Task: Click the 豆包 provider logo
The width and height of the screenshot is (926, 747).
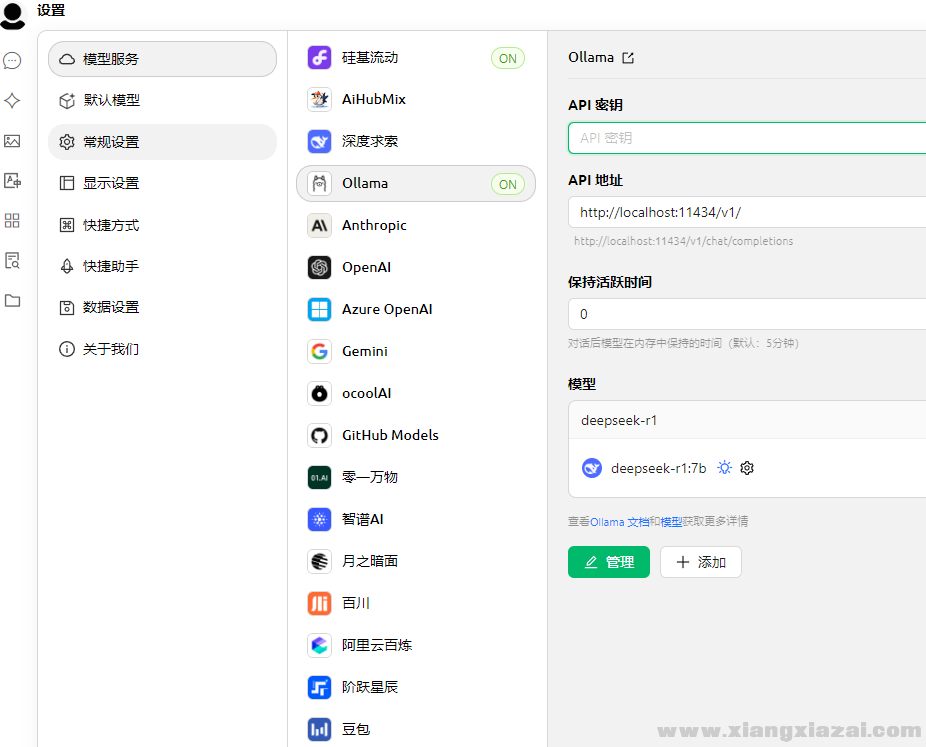Action: pyautogui.click(x=319, y=730)
